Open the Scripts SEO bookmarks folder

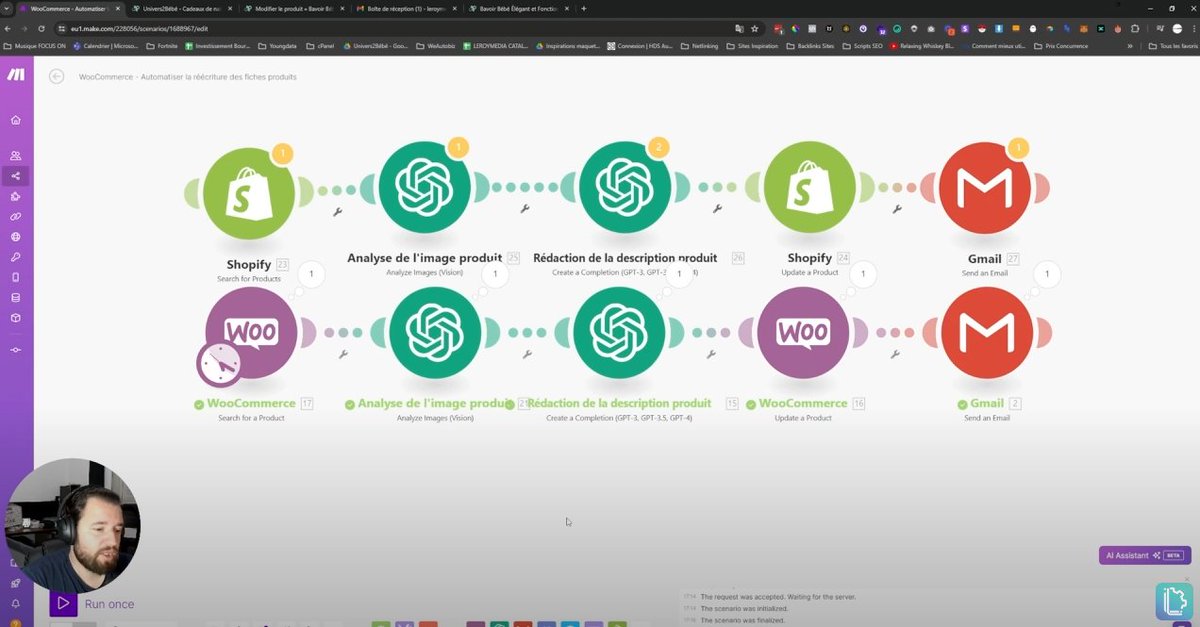[865, 46]
